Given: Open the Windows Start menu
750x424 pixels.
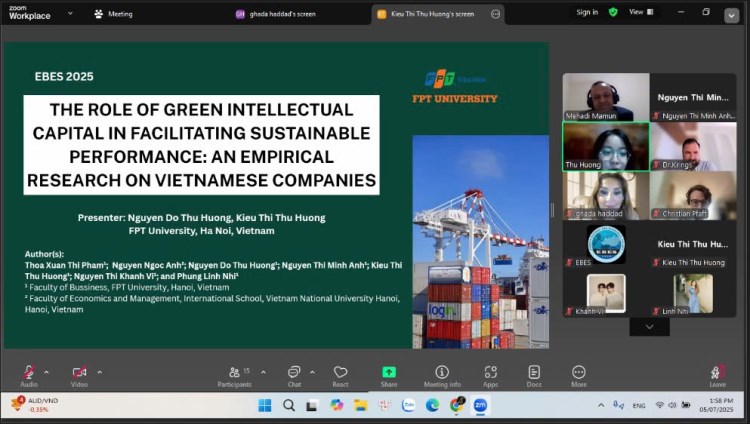Looking at the screenshot, I should (x=265, y=405).
